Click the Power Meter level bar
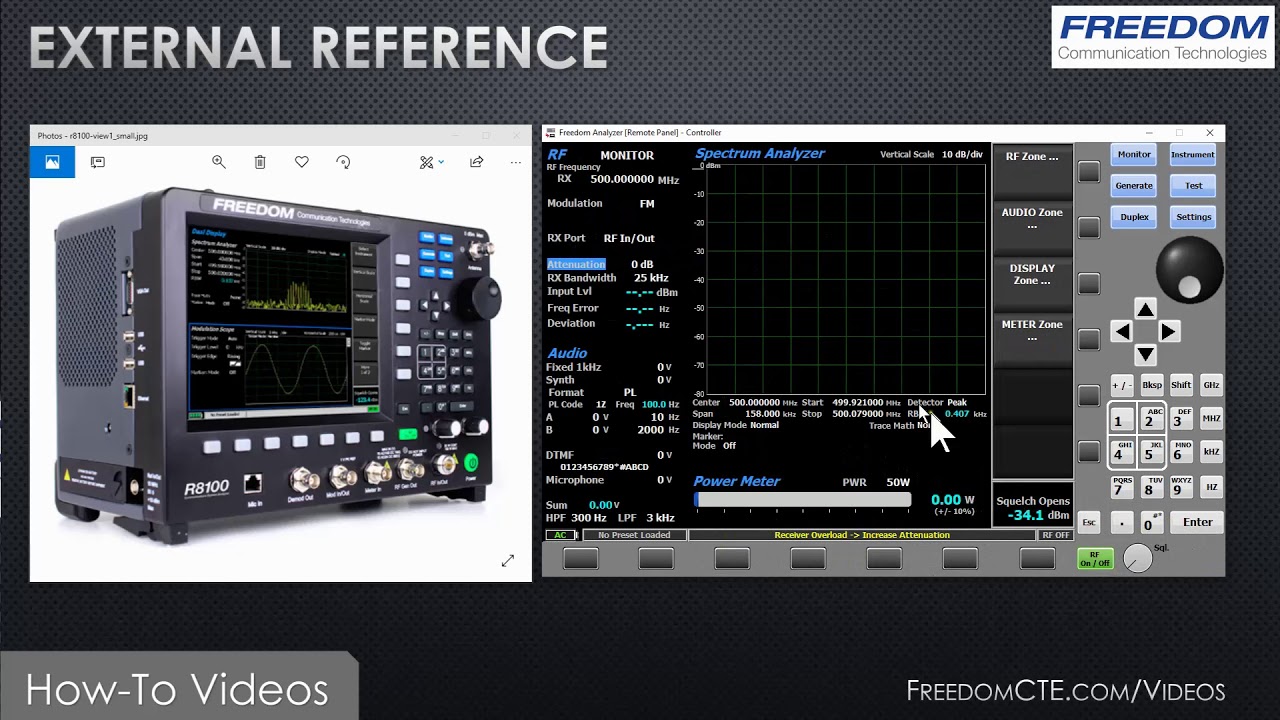The width and height of the screenshot is (1280, 720). click(x=803, y=500)
